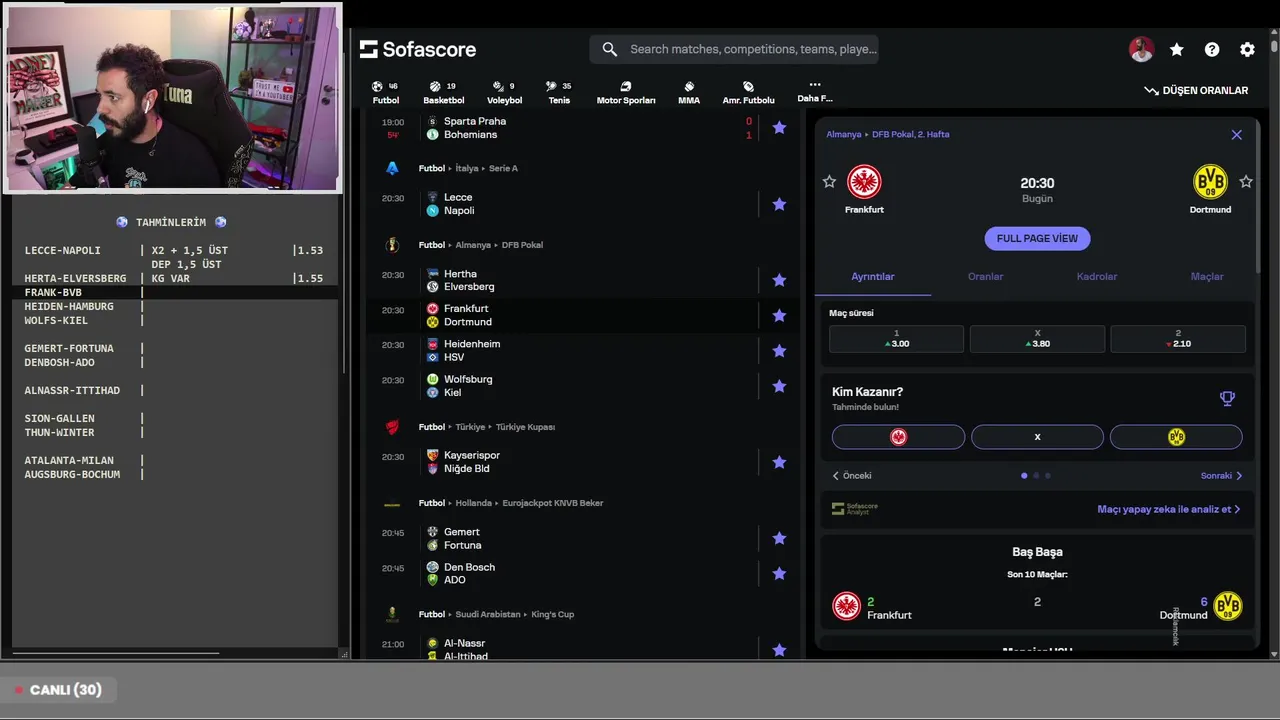
Task: Vote Frankfurt in Kim Kazanır poll
Action: tap(898, 437)
